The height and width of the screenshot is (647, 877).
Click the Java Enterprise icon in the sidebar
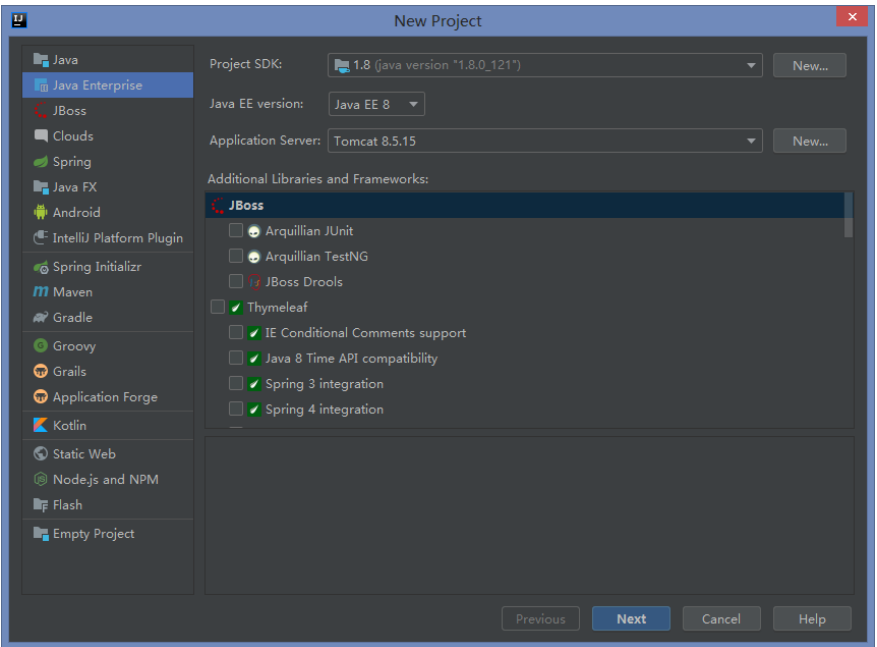41,86
